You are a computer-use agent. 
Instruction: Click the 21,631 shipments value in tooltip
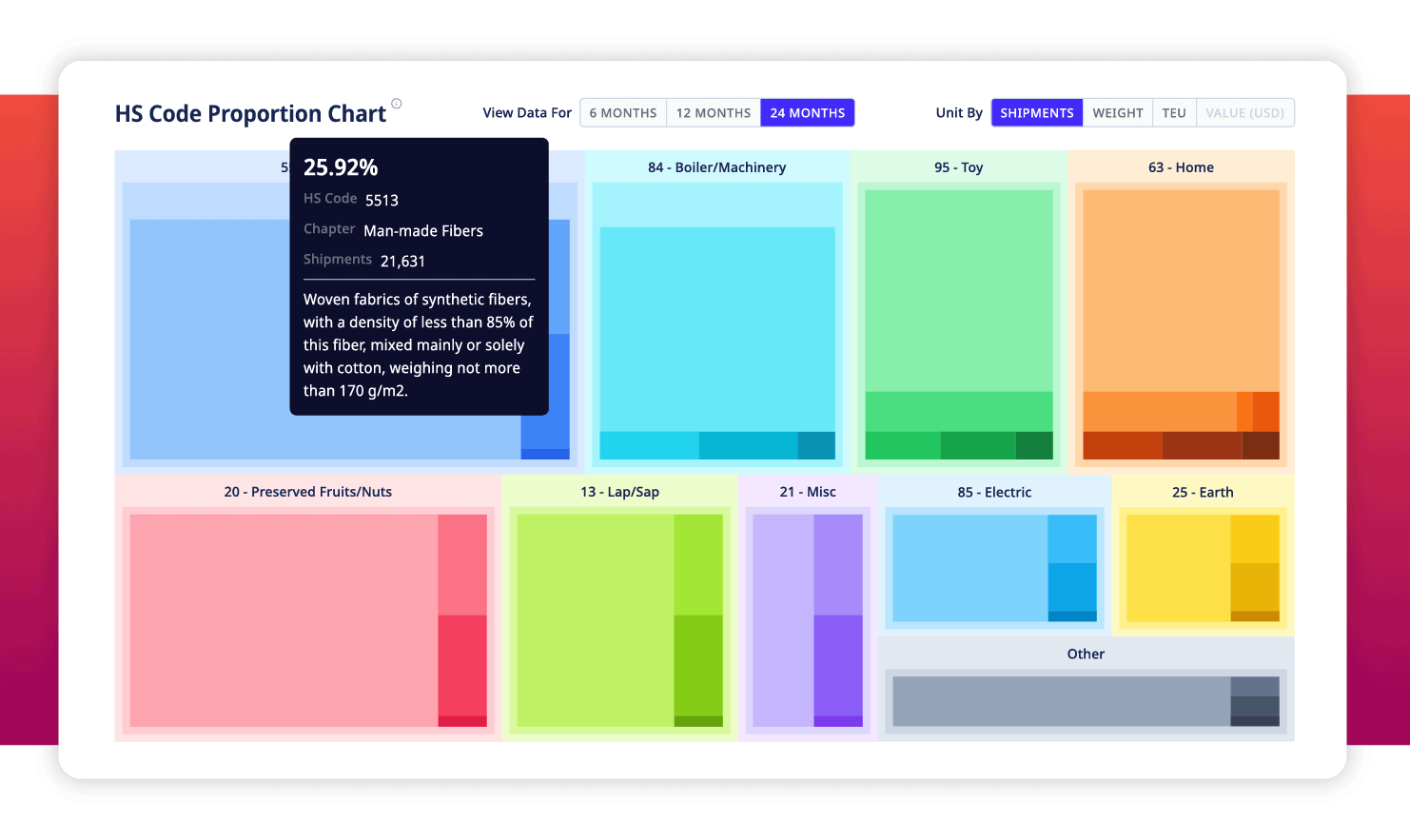tap(402, 261)
